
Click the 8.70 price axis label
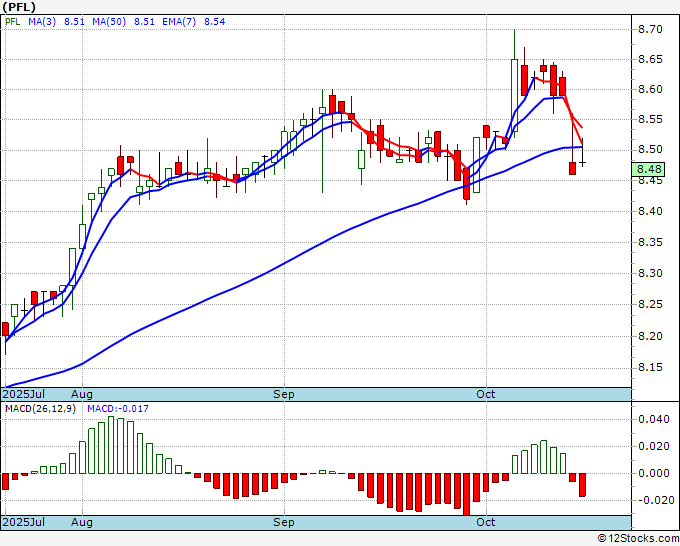(650, 29)
